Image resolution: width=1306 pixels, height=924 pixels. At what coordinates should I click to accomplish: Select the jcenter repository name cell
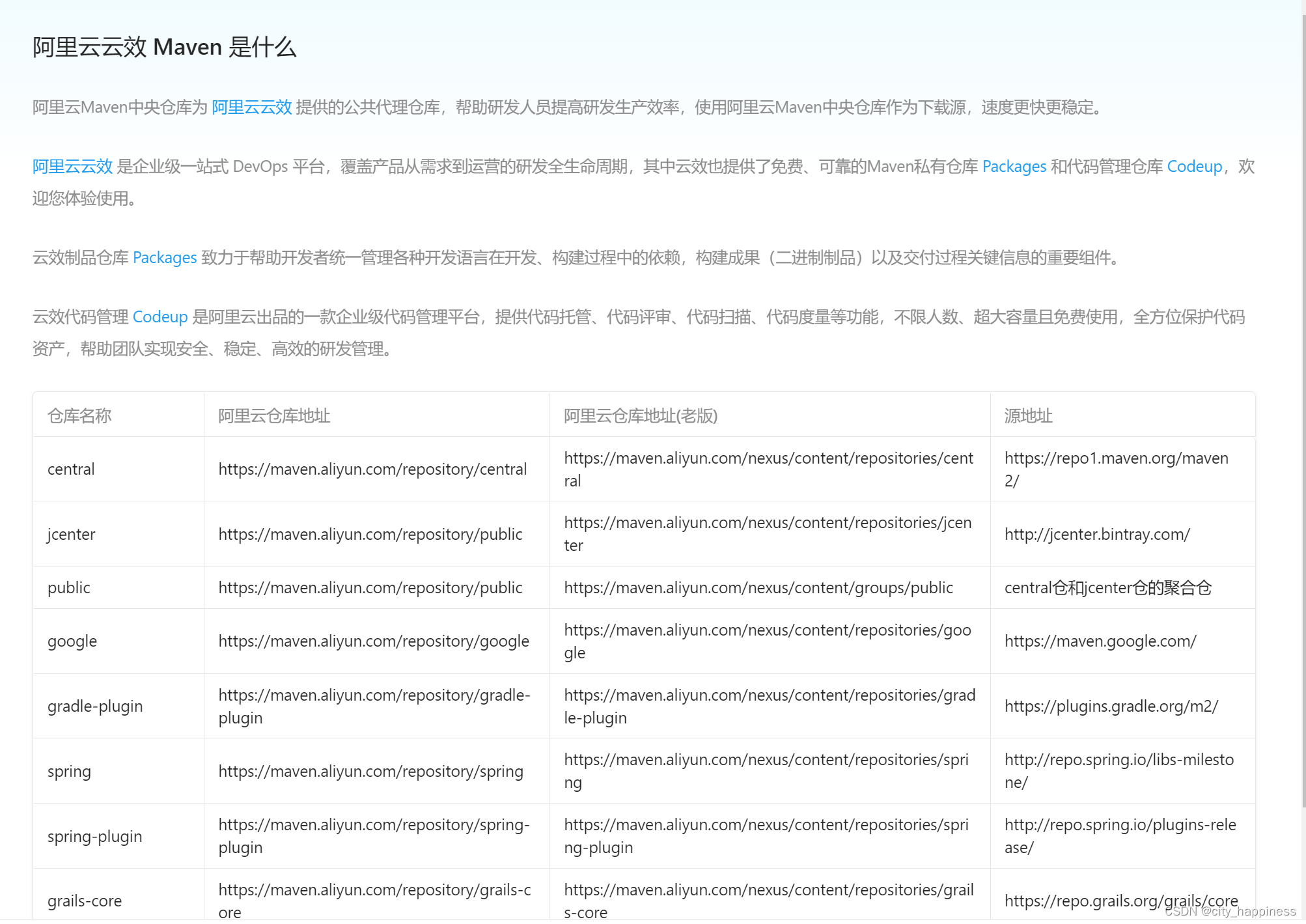pos(71,535)
